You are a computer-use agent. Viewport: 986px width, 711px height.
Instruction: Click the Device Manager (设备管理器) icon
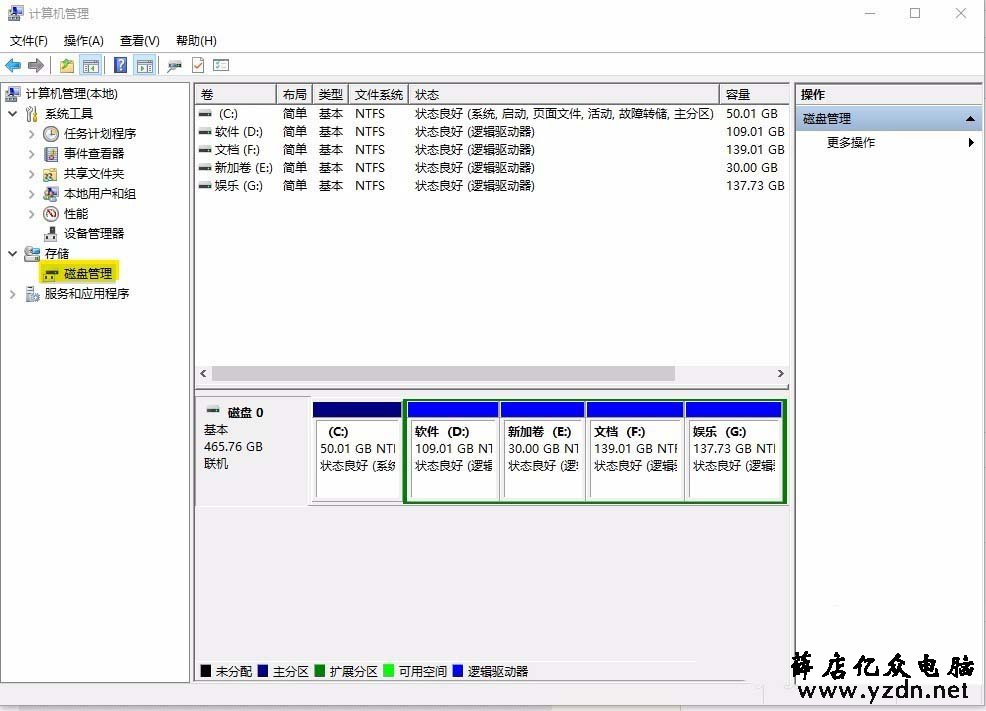(51, 234)
